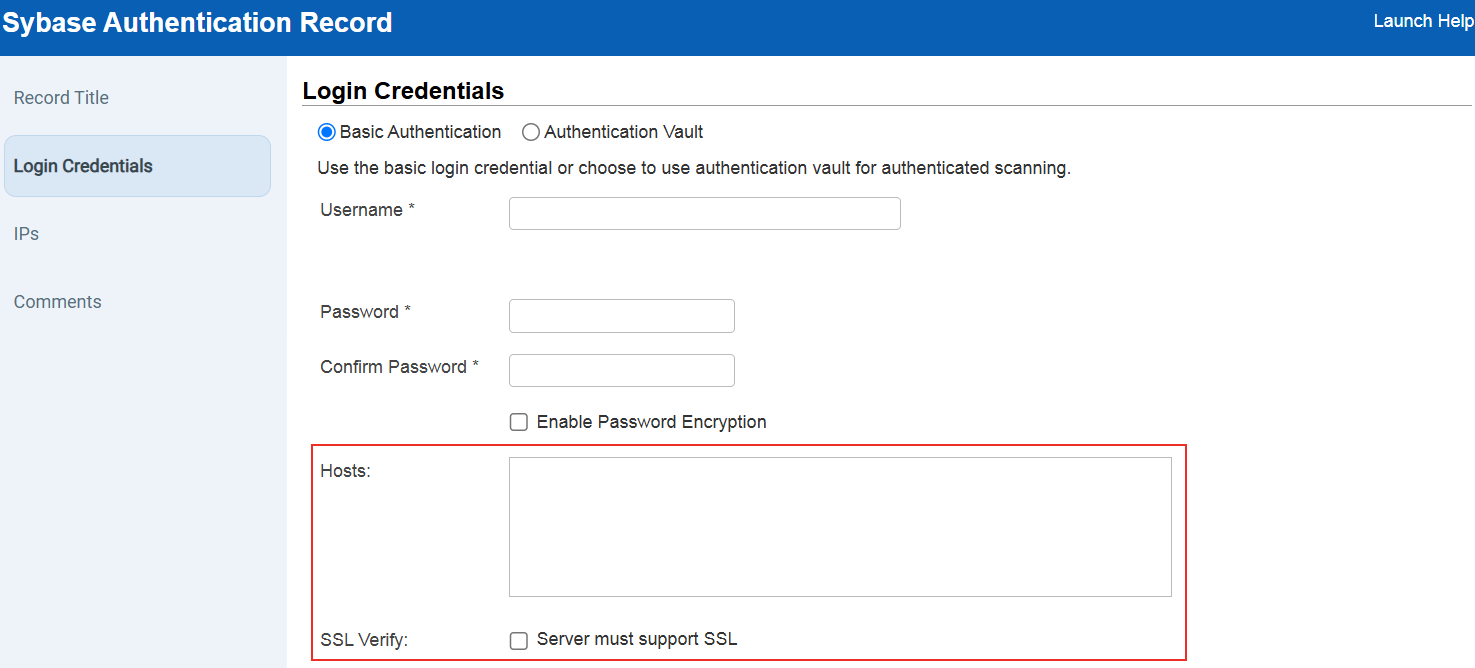Click the Hosts field label
This screenshot has height=668, width=1475.
[345, 470]
